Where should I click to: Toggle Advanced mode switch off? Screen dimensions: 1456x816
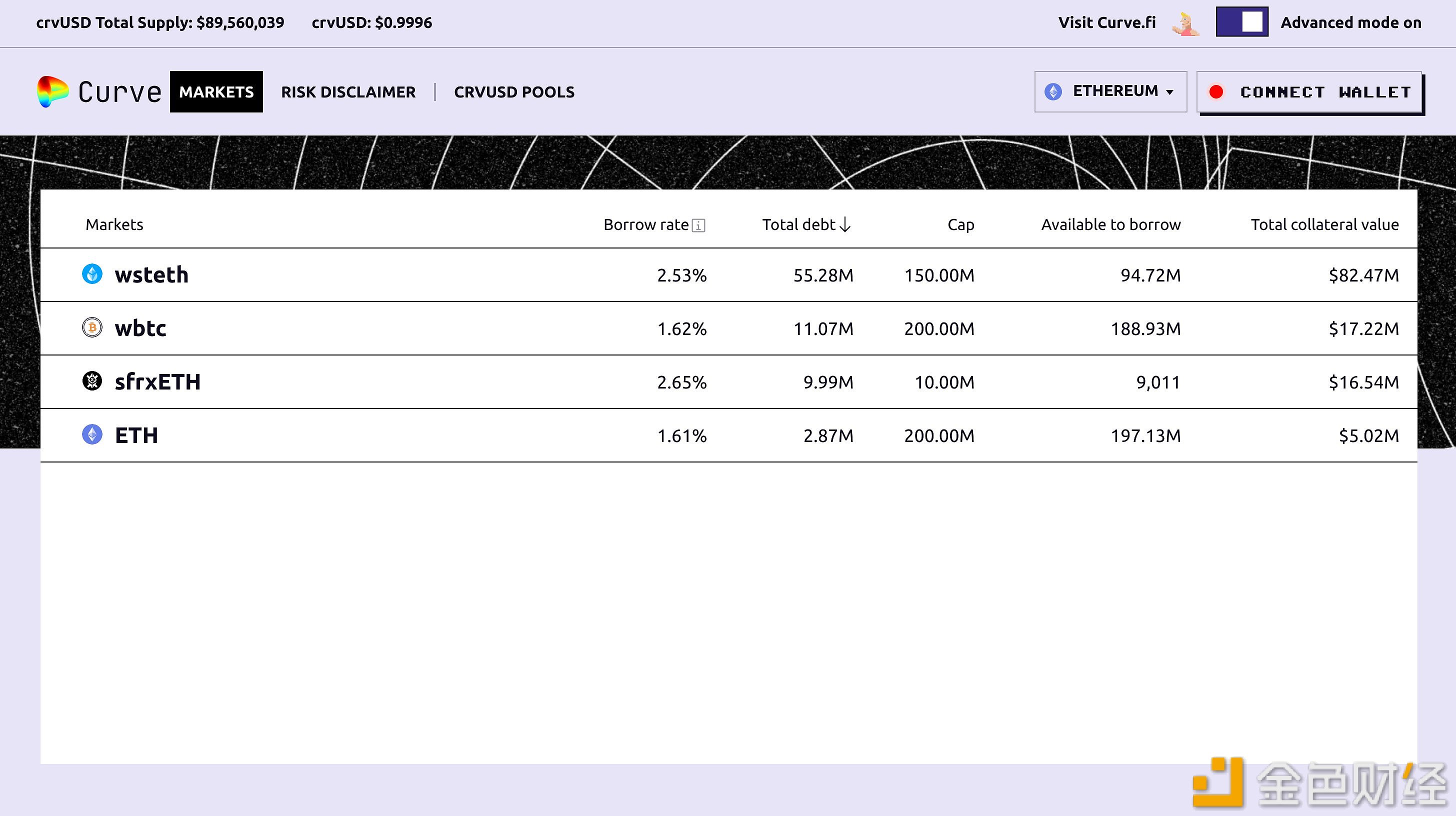pos(1242,22)
